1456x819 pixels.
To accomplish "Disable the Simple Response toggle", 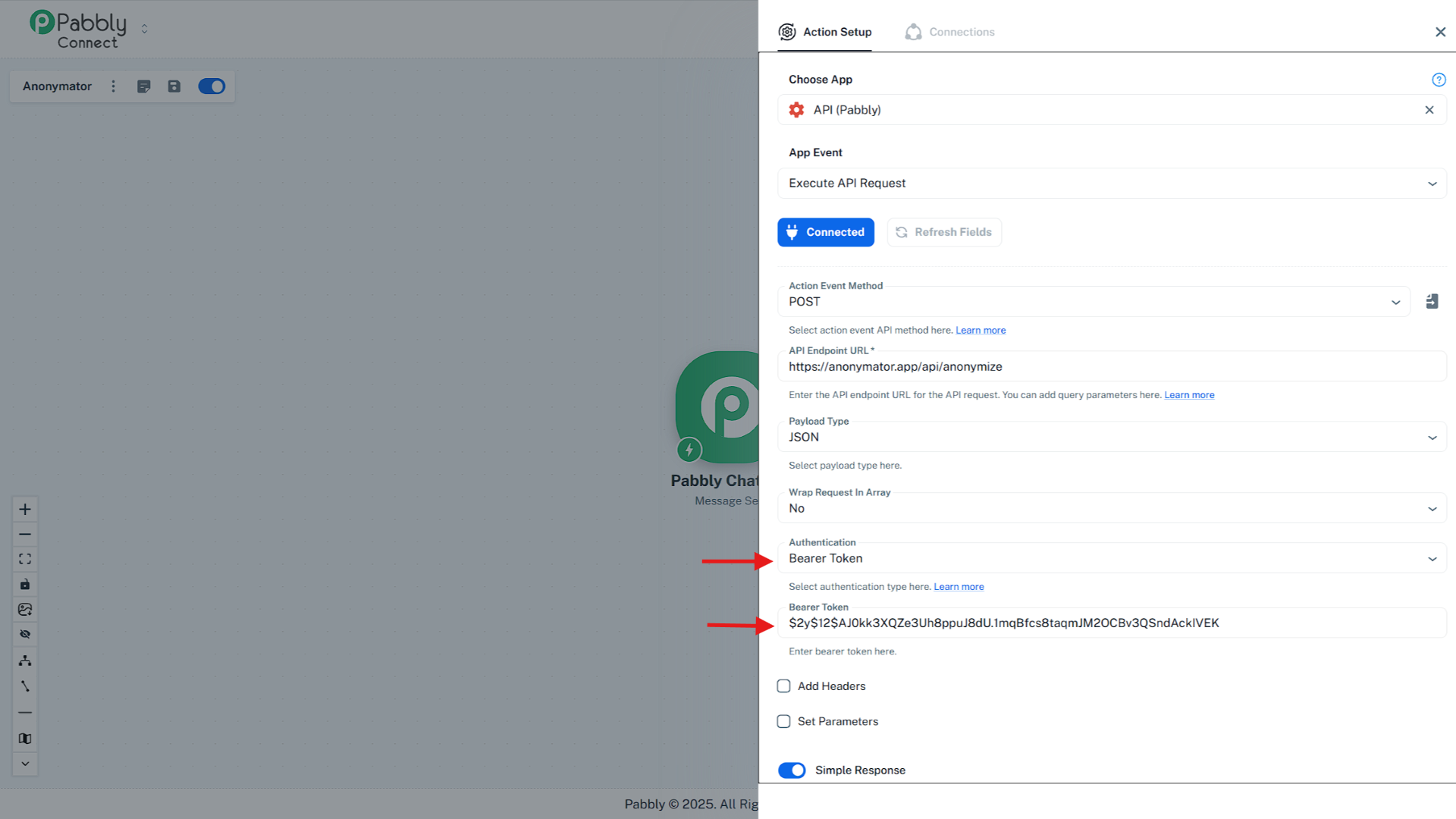I will click(x=792, y=770).
